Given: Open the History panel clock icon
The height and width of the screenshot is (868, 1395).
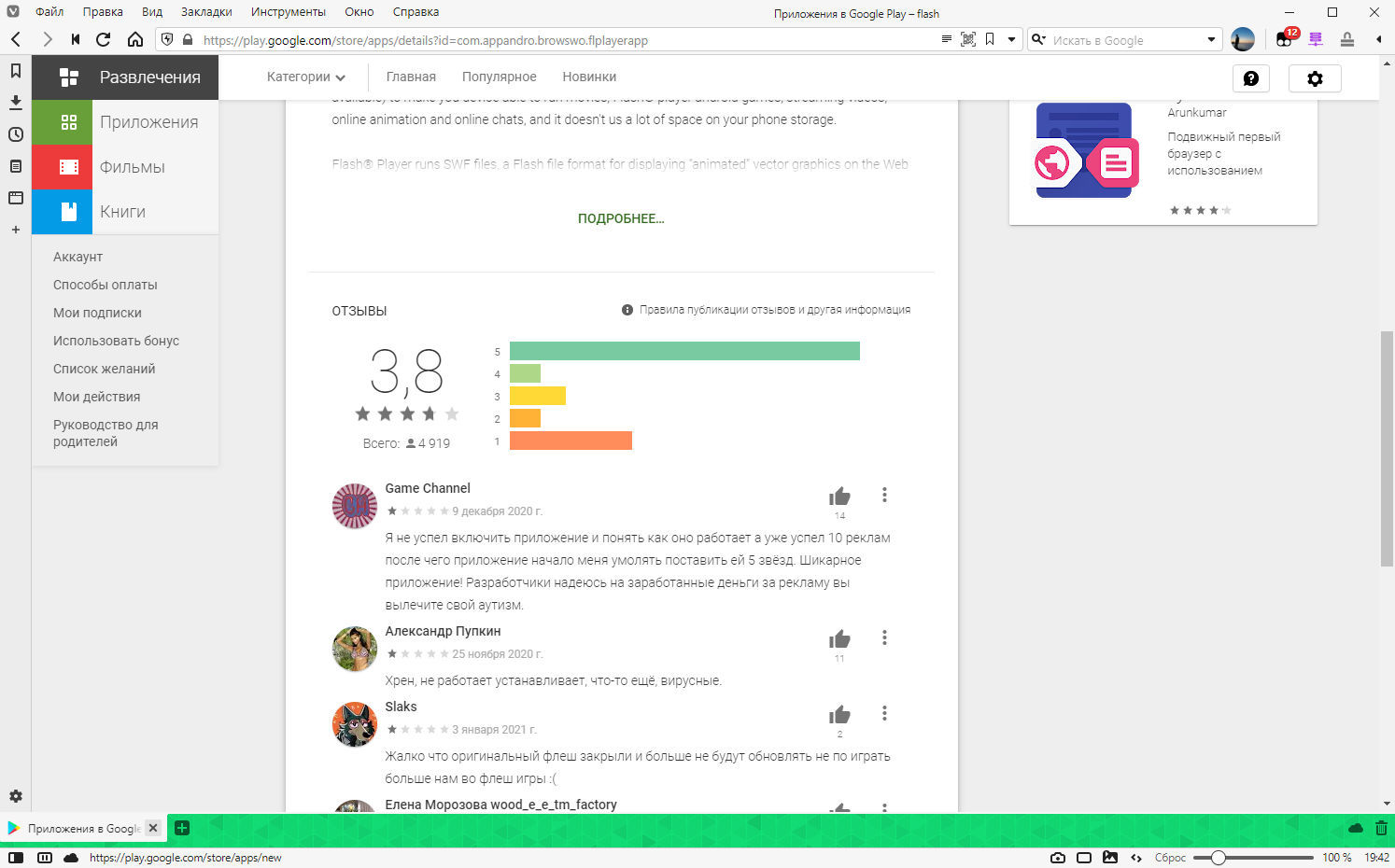Looking at the screenshot, I should [x=16, y=134].
